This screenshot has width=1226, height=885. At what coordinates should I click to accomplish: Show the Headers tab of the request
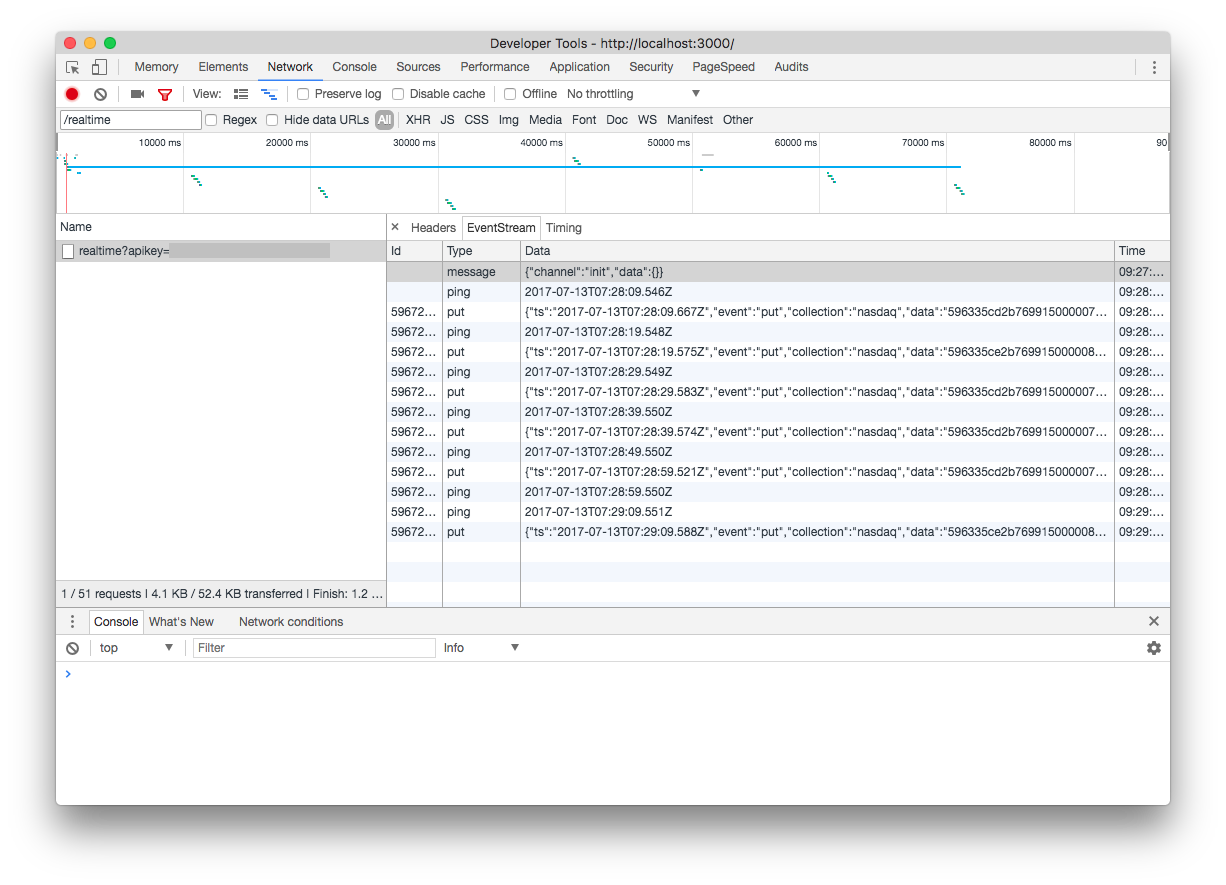[x=433, y=228]
